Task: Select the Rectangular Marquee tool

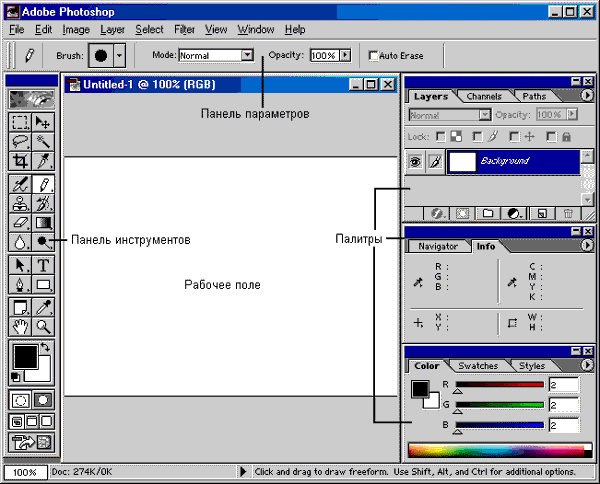Action: click(20, 122)
